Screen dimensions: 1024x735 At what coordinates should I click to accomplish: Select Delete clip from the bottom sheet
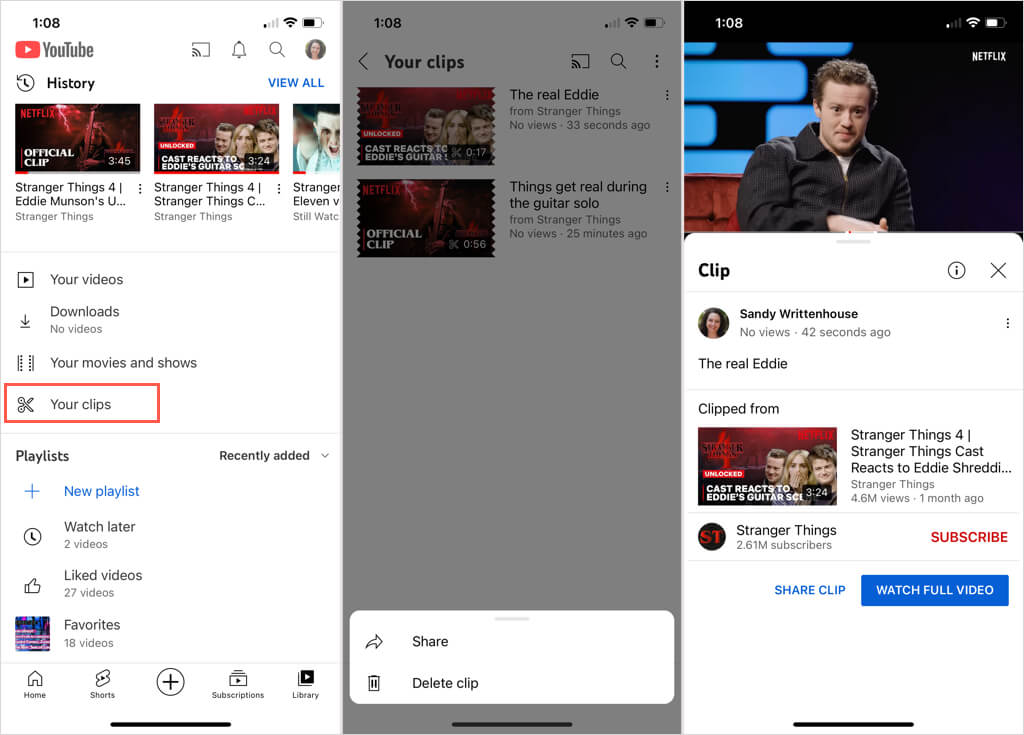click(x=445, y=683)
